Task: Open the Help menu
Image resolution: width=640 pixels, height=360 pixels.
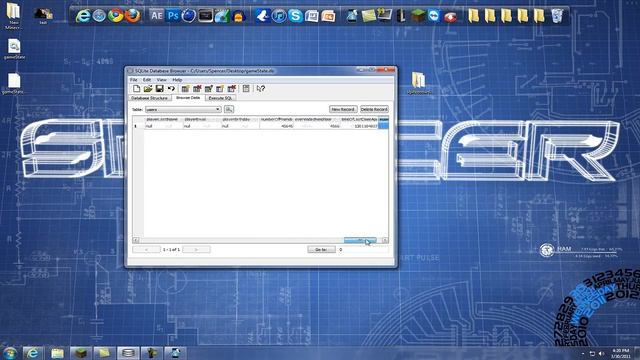Action: (x=177, y=80)
